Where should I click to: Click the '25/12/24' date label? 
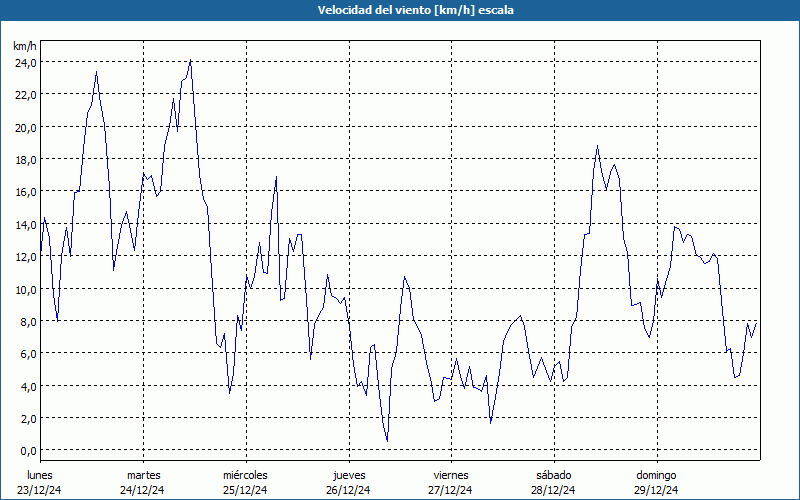[x=245, y=490]
